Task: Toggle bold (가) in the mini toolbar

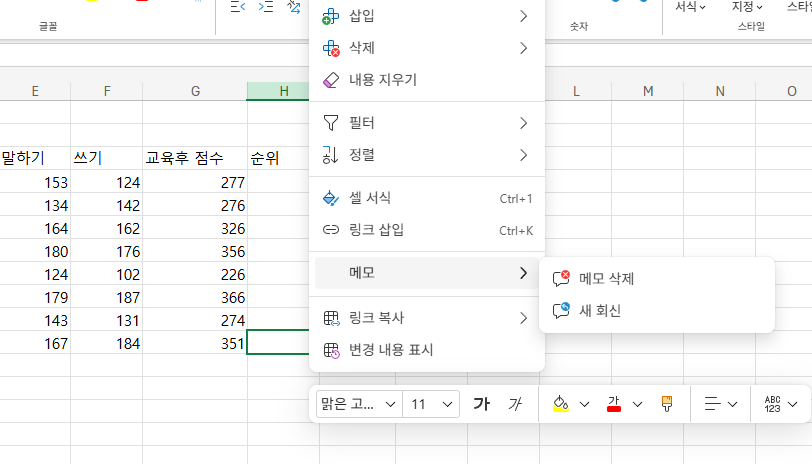Action: click(481, 404)
